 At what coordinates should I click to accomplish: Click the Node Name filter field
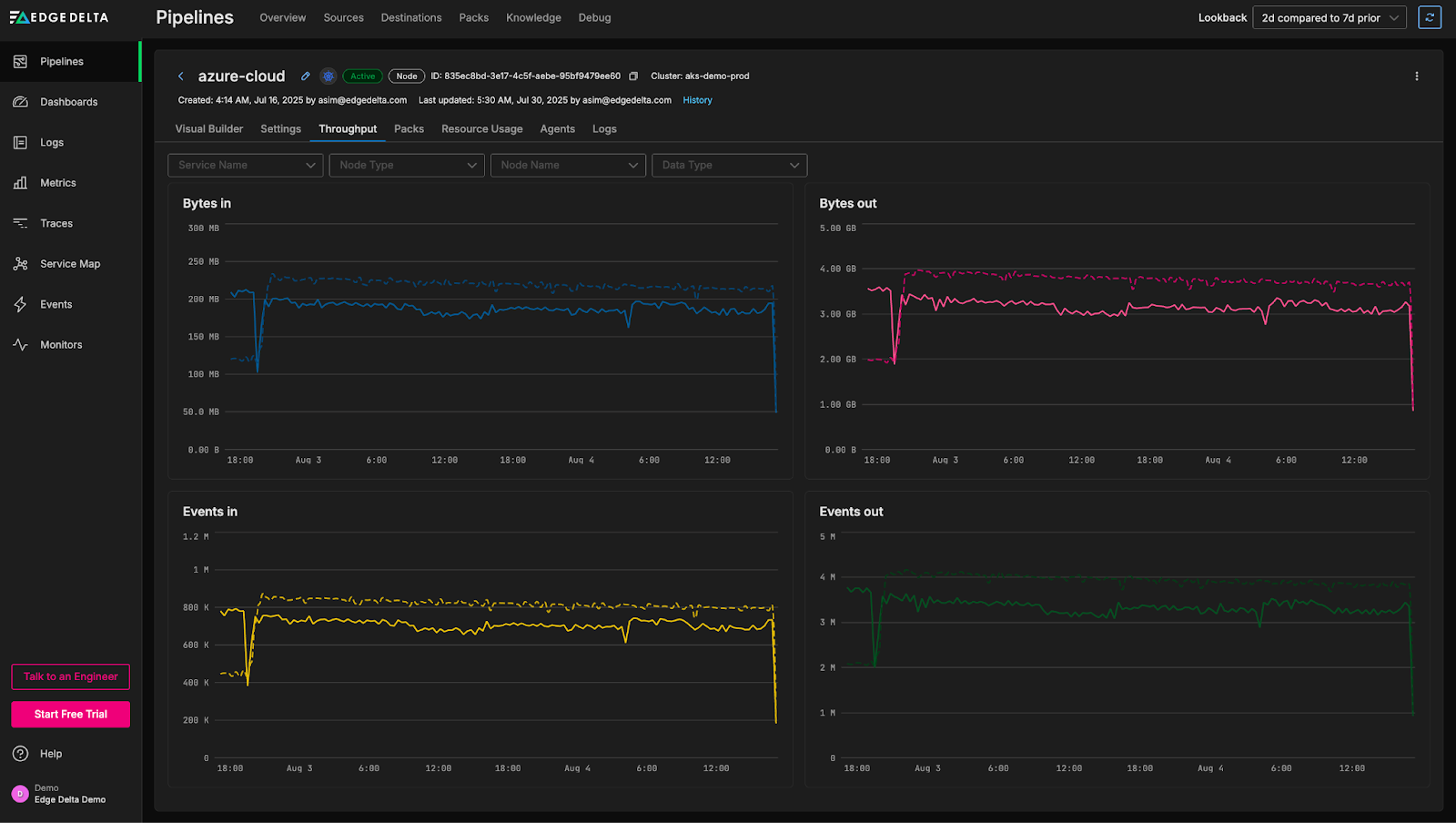pos(568,165)
